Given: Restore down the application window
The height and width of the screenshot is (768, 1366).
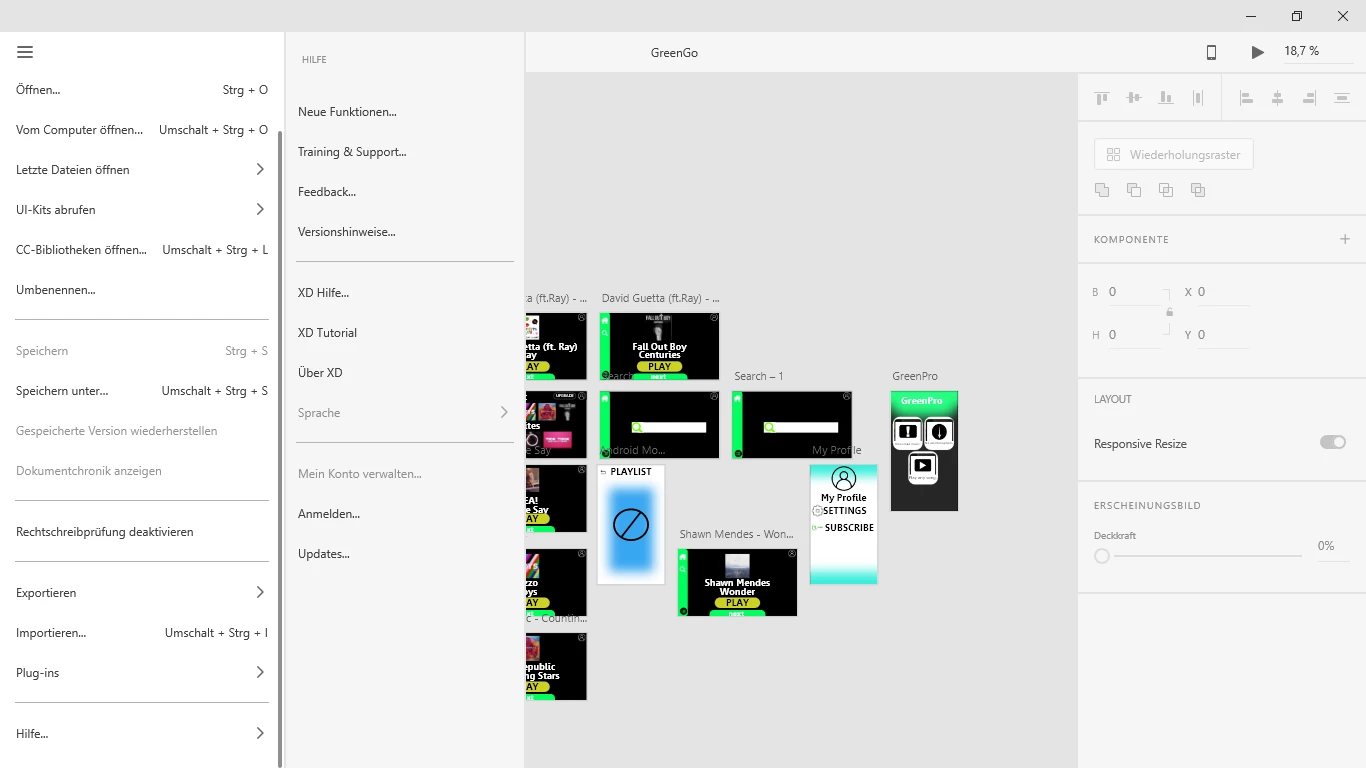Looking at the screenshot, I should 1297,16.
